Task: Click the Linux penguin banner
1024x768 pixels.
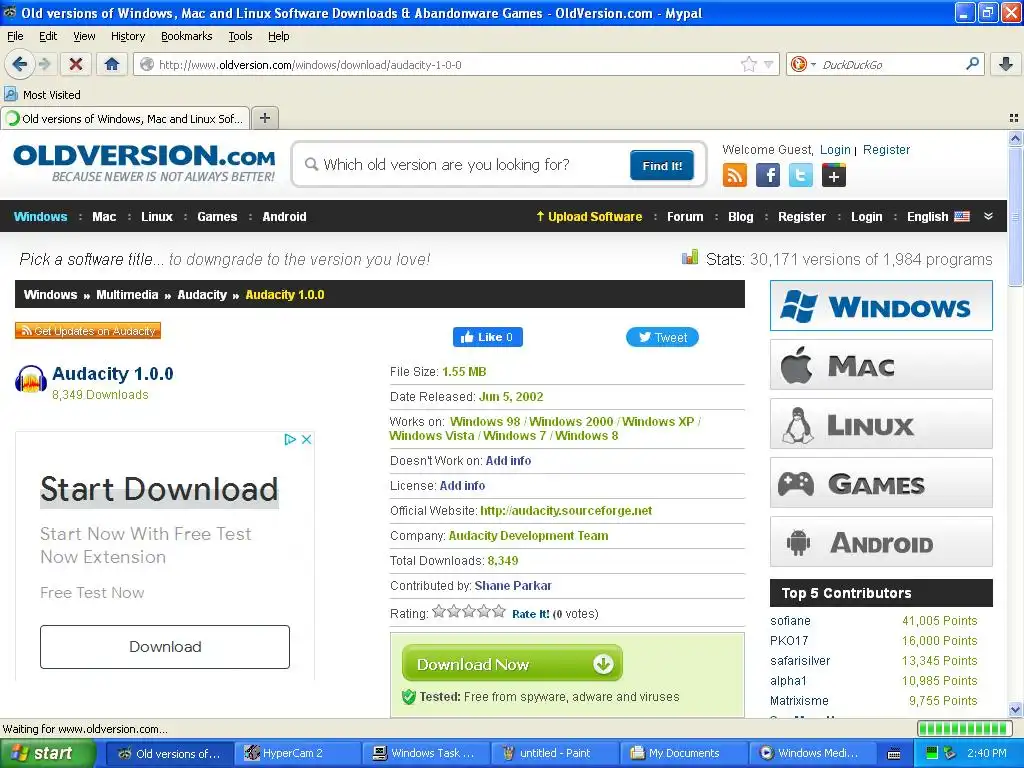Action: coord(881,424)
